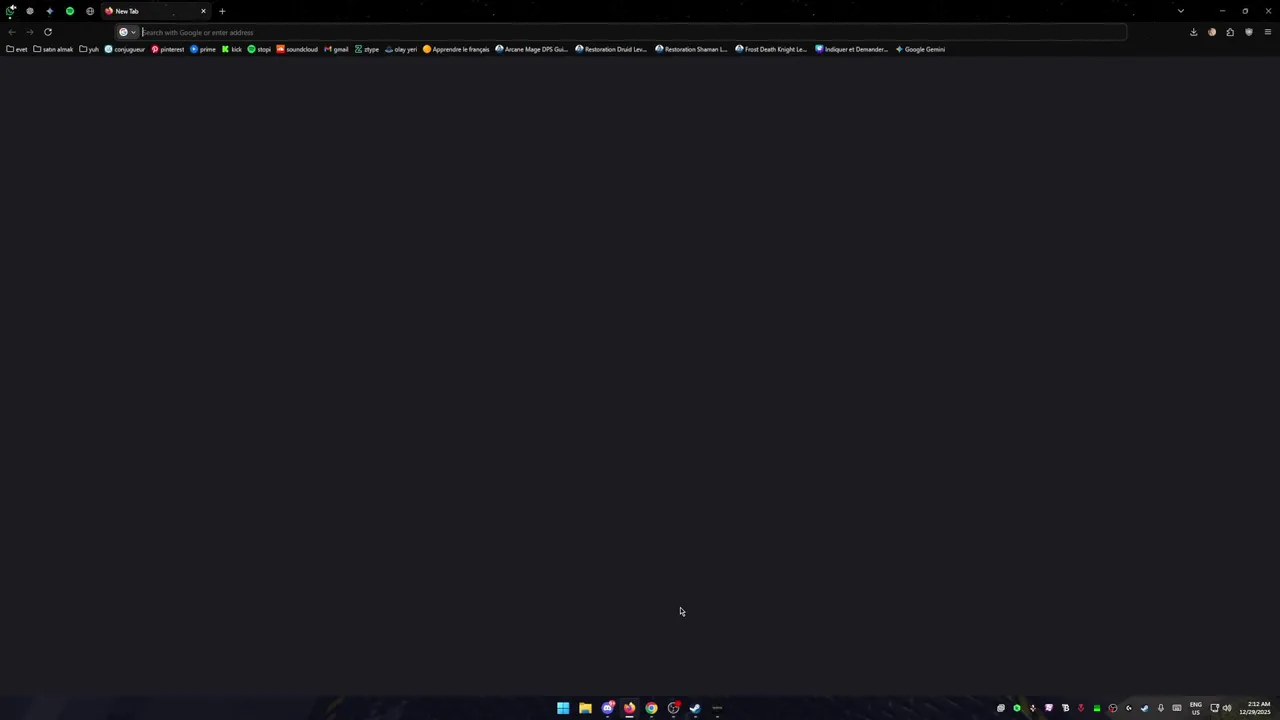Open File Explorer from the taskbar

click(x=585, y=708)
